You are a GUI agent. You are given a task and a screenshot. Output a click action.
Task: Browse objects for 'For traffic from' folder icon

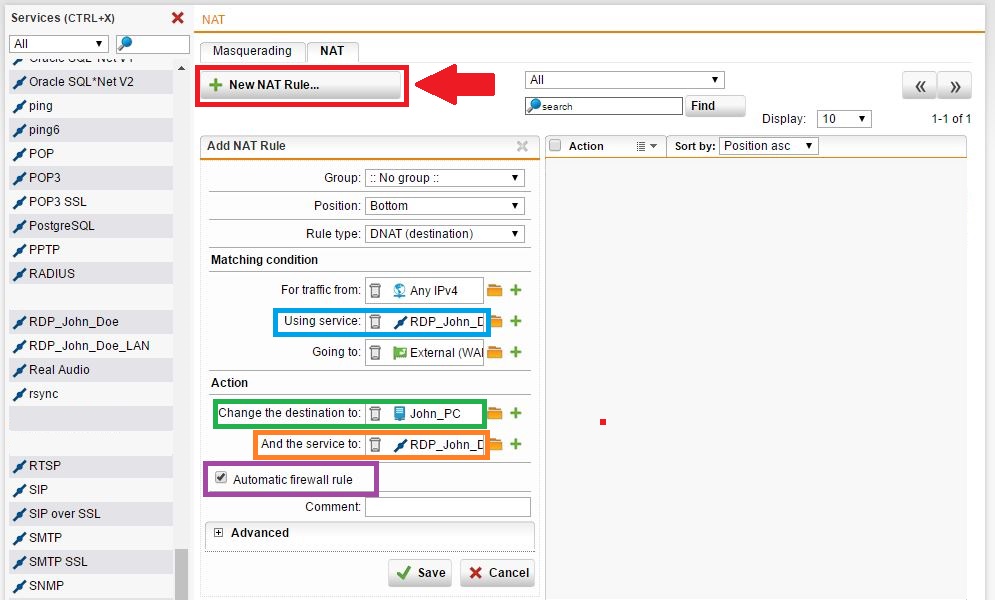coord(494,290)
